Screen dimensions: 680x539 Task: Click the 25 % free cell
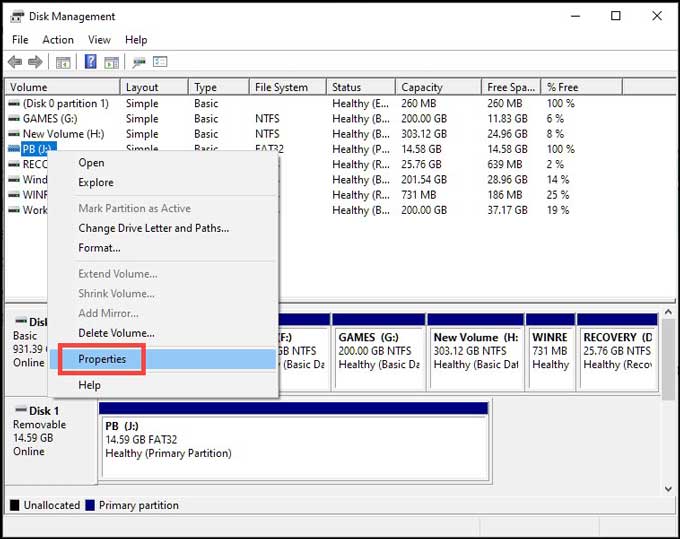pyautogui.click(x=558, y=195)
